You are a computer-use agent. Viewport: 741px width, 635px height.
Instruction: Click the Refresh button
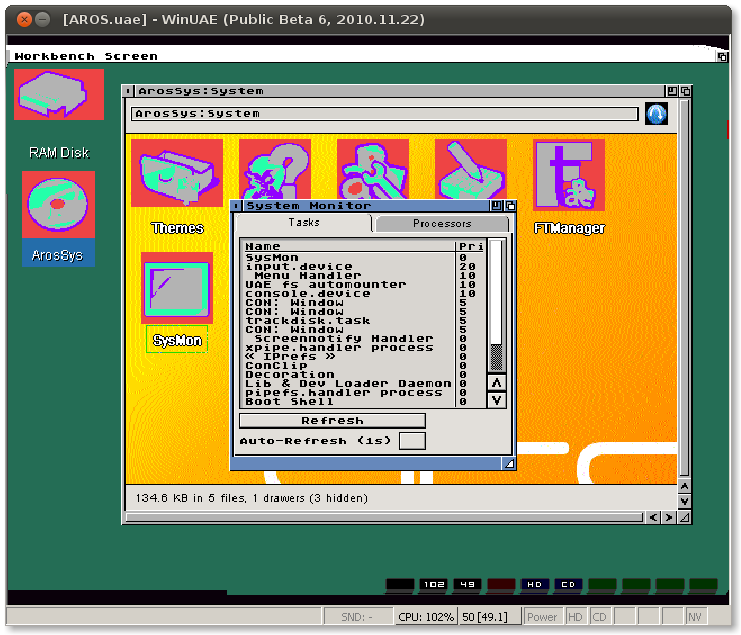[332, 420]
